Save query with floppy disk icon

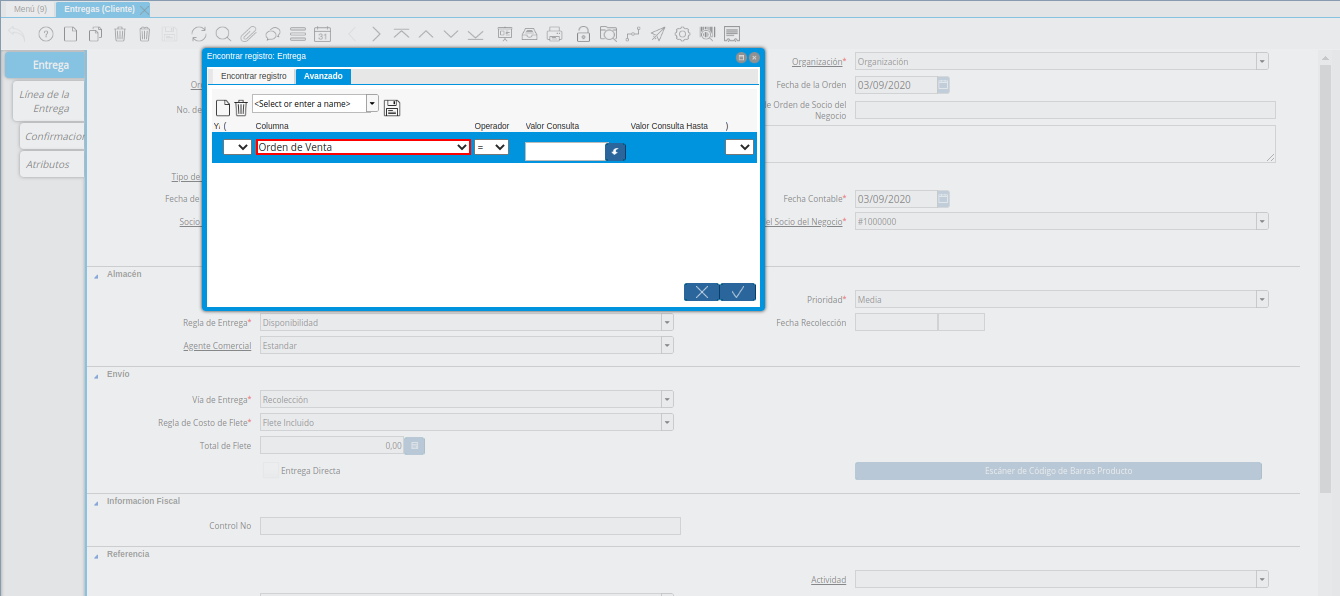pos(392,108)
